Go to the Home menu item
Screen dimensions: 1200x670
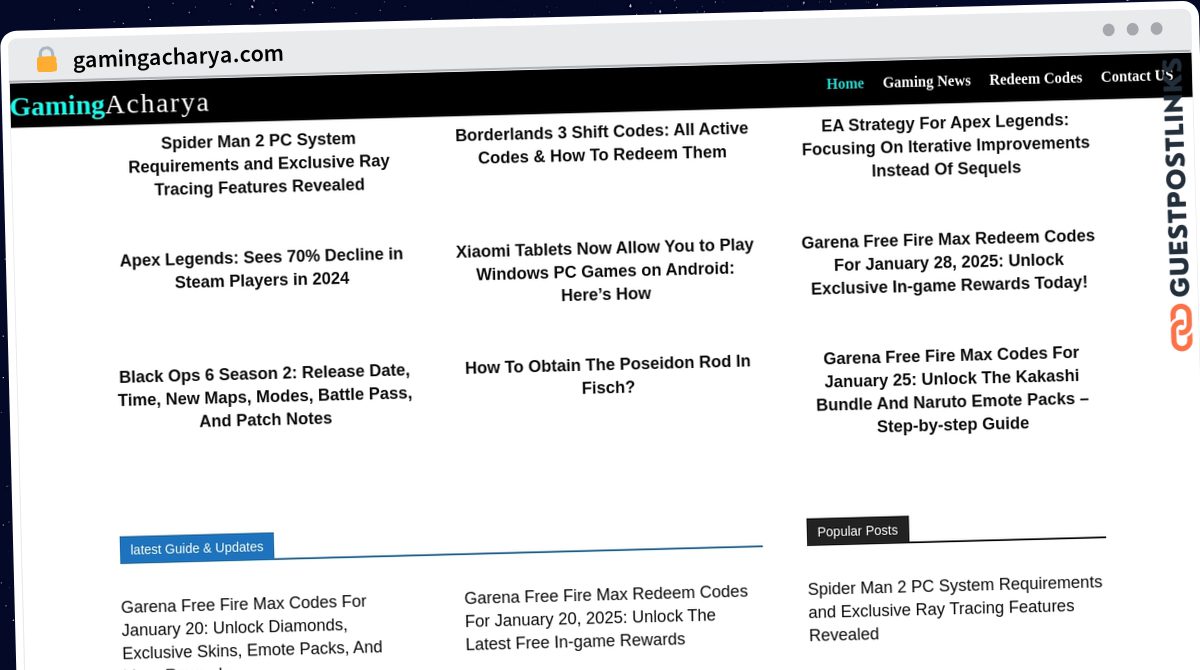coord(845,83)
